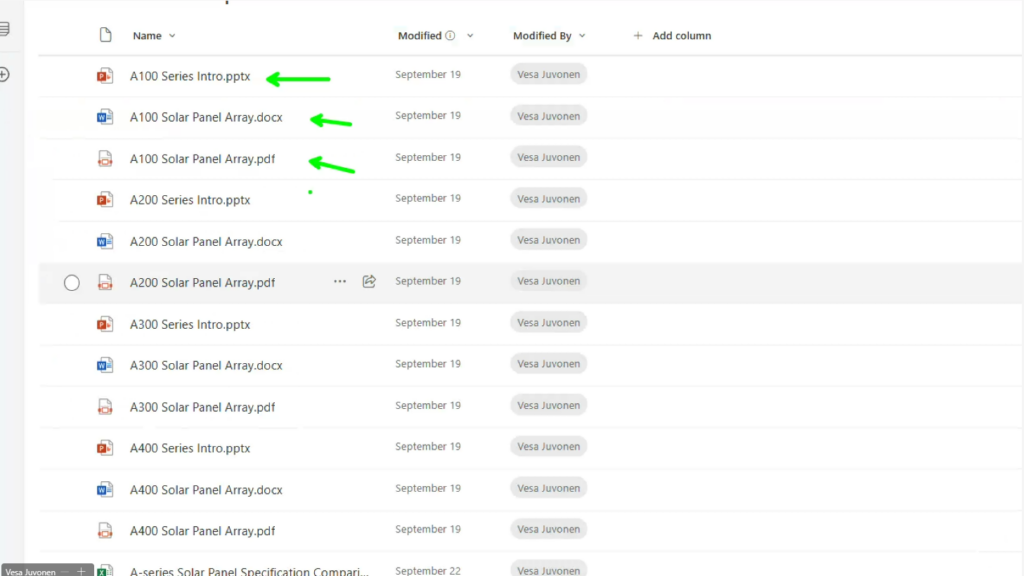Click Word icon of A100 Solar Panel Array.docx
The height and width of the screenshot is (576, 1024).
pyautogui.click(x=104, y=117)
